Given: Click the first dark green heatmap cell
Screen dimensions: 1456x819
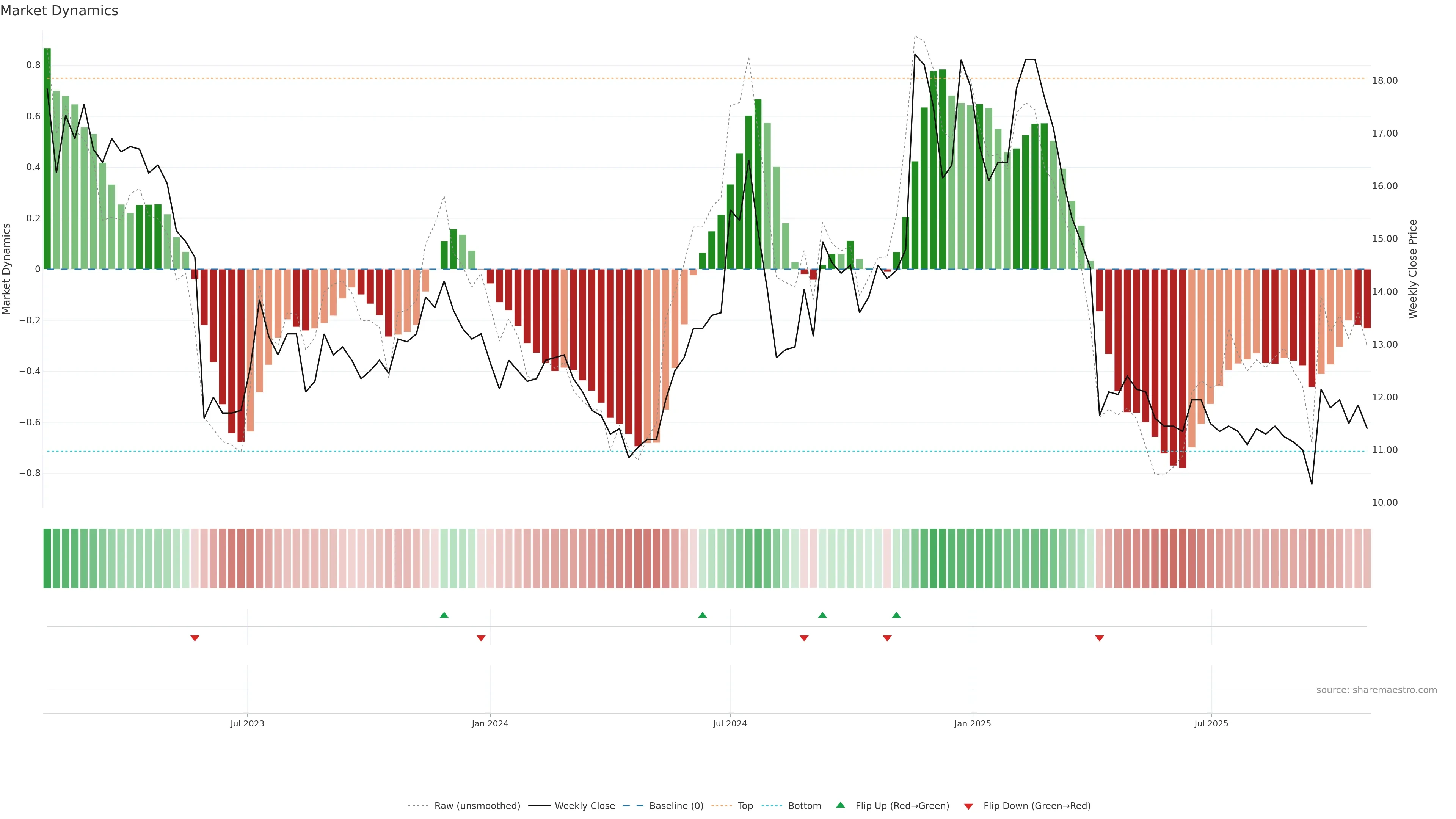Looking at the screenshot, I should 47,559.
